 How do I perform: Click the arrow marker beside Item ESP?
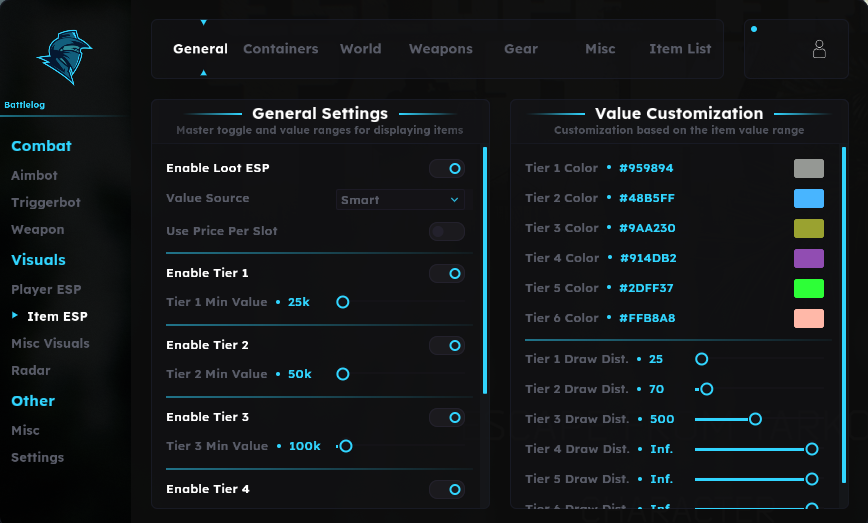(x=15, y=315)
